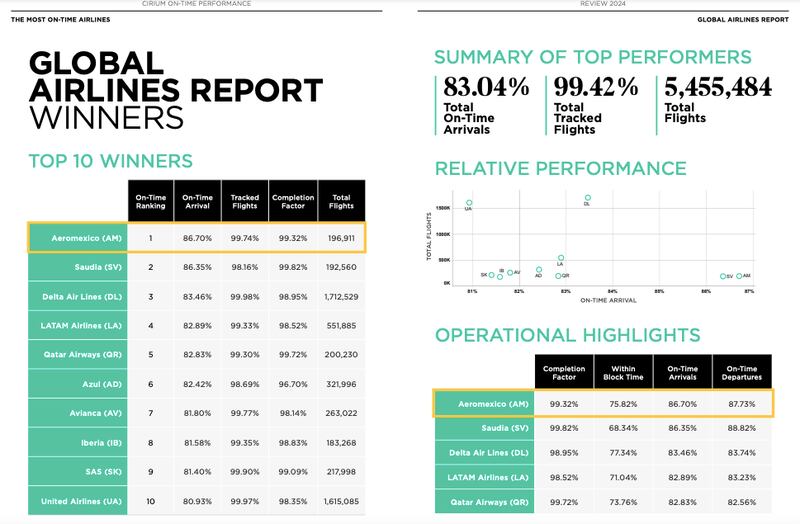This screenshot has width=800, height=524.
Task: Click the AM data point marker
Action: point(739,276)
